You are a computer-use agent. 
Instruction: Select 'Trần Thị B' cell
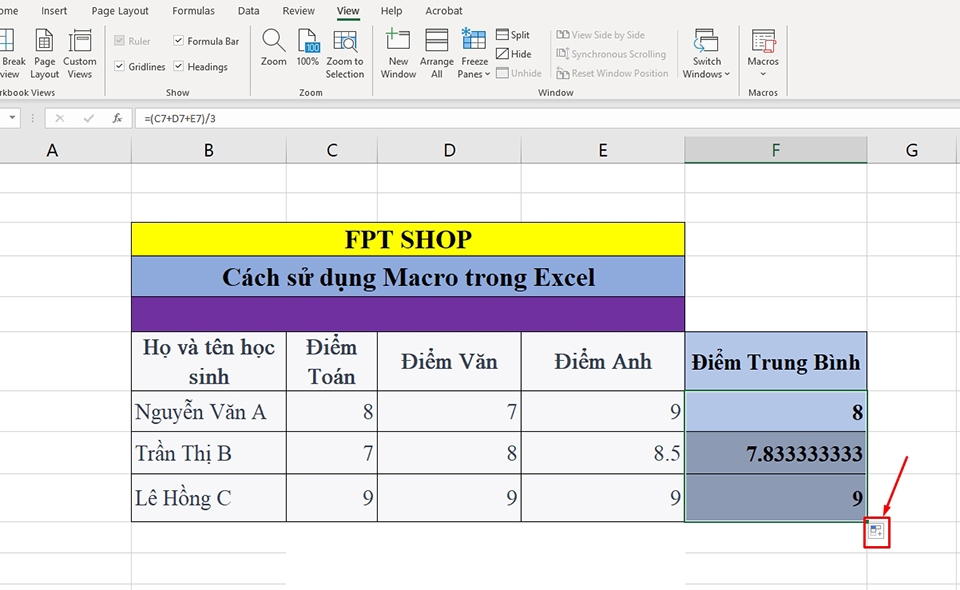point(209,453)
